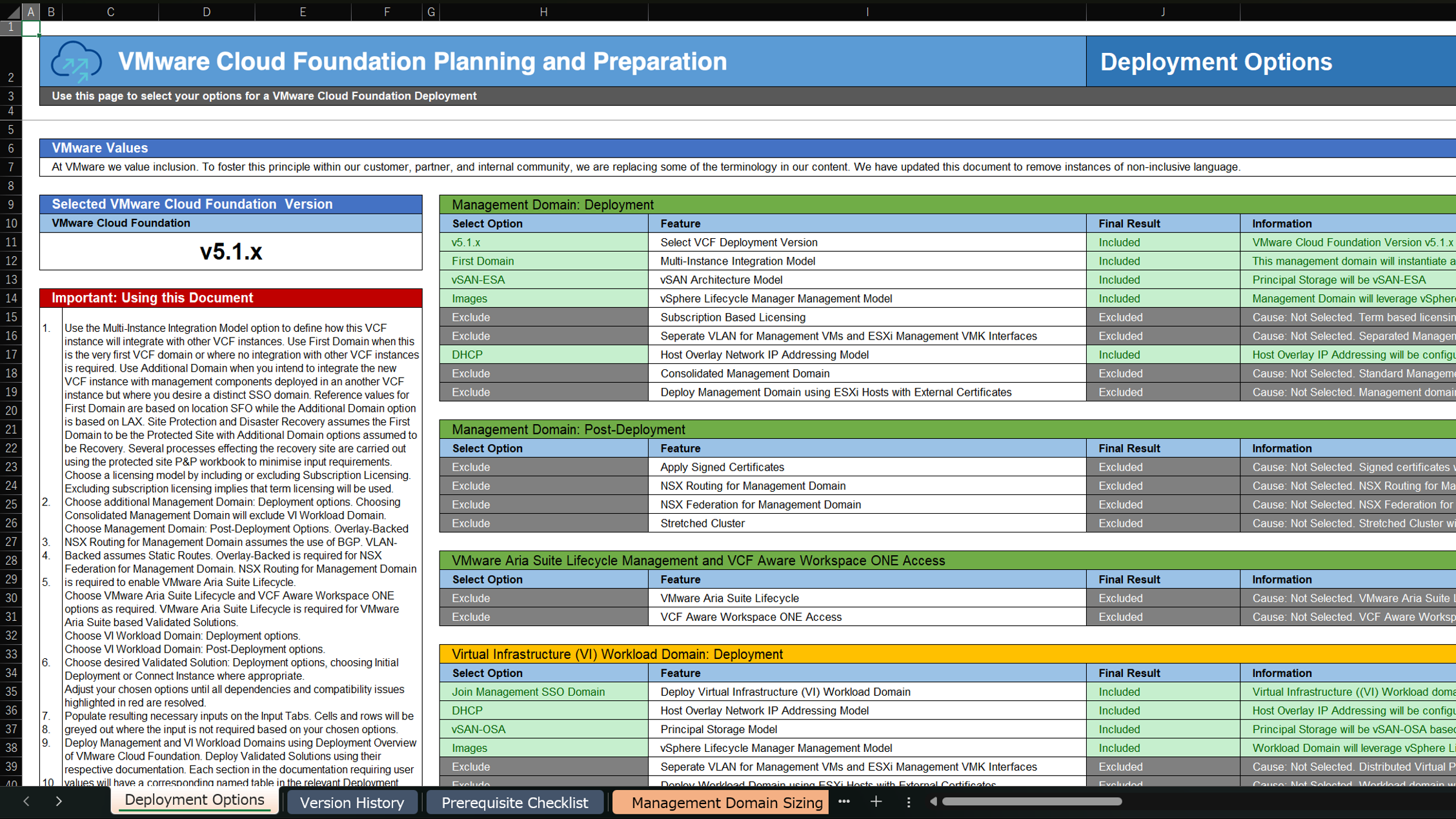The height and width of the screenshot is (819, 1456).
Task: Open the vertical dots sheet options
Action: [909, 802]
